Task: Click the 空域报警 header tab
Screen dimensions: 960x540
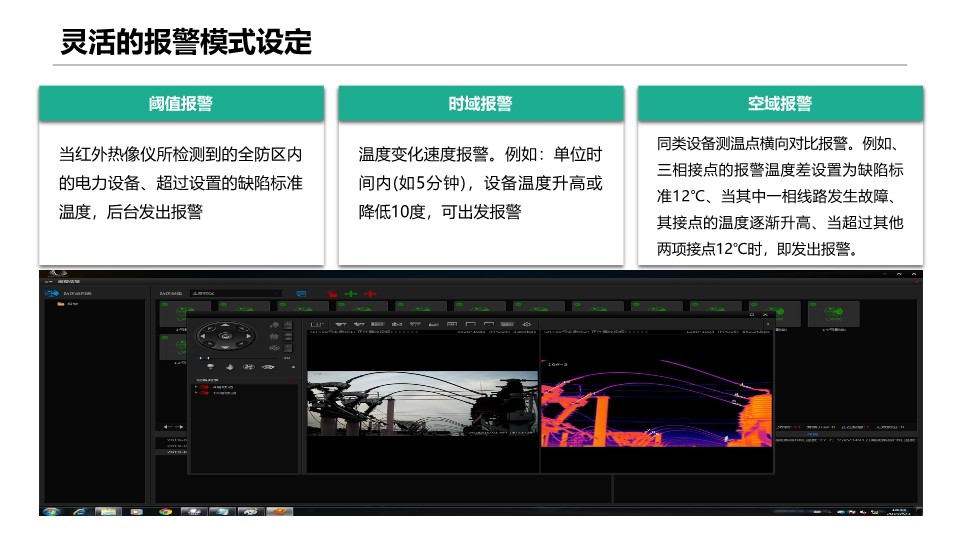Action: pos(779,104)
